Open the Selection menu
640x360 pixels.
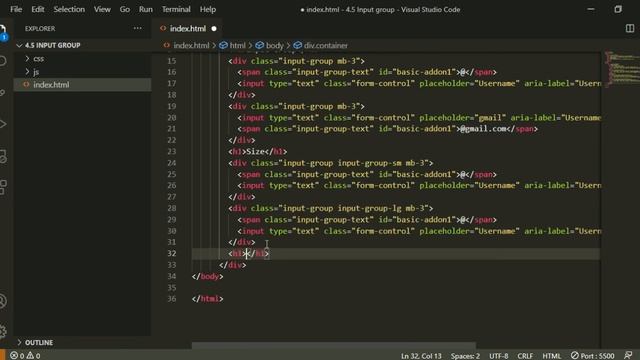point(69,9)
